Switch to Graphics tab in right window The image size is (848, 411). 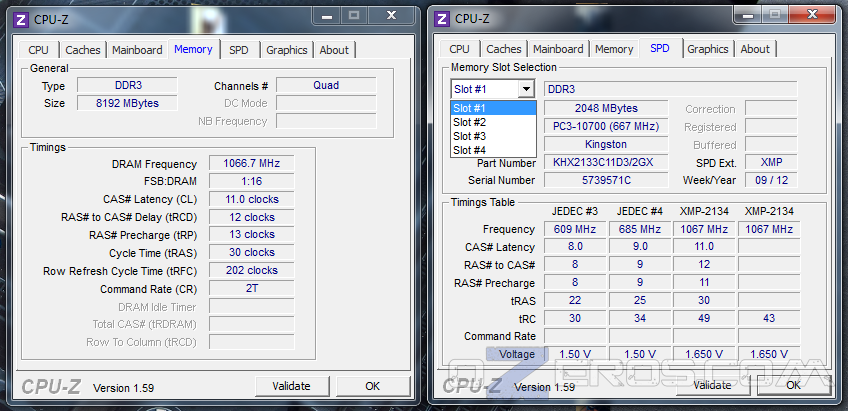[x=708, y=49]
